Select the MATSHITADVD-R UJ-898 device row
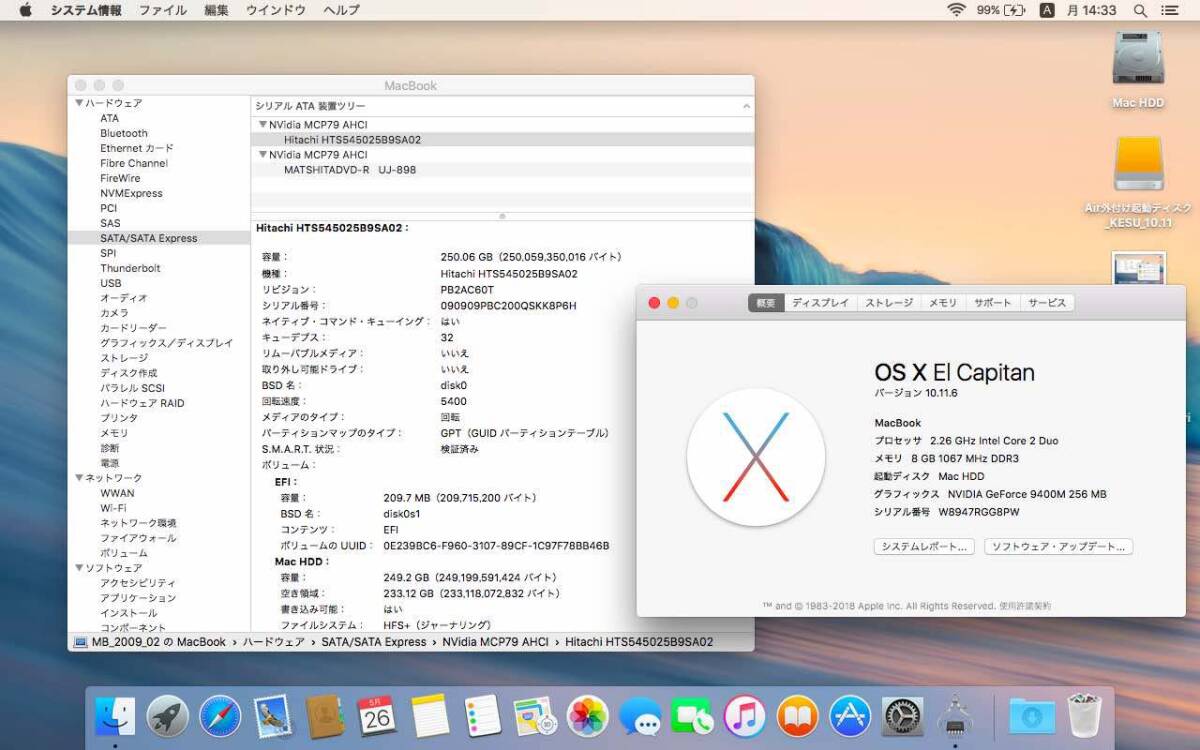The width and height of the screenshot is (1200, 750). pyautogui.click(x=350, y=170)
